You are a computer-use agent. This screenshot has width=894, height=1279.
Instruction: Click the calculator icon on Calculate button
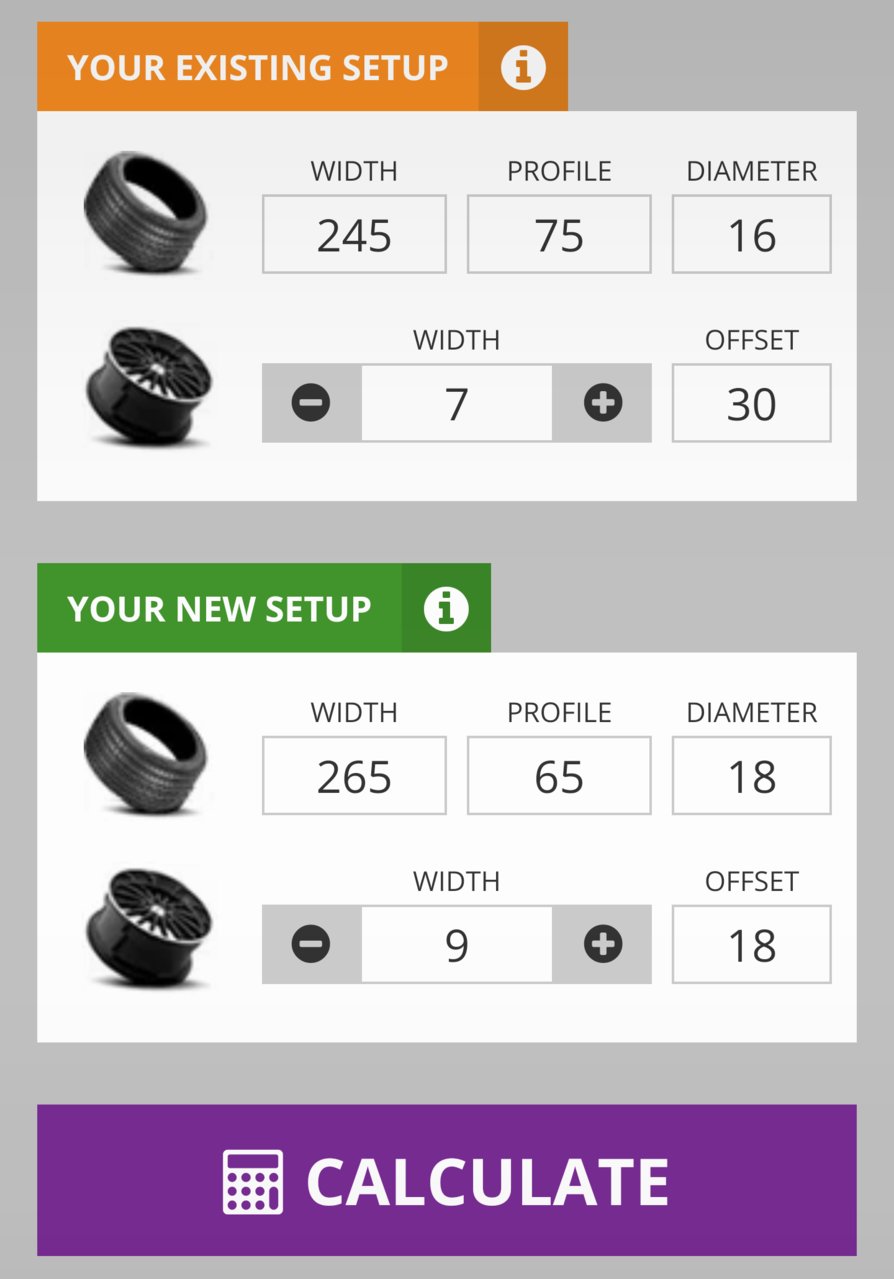[253, 1181]
